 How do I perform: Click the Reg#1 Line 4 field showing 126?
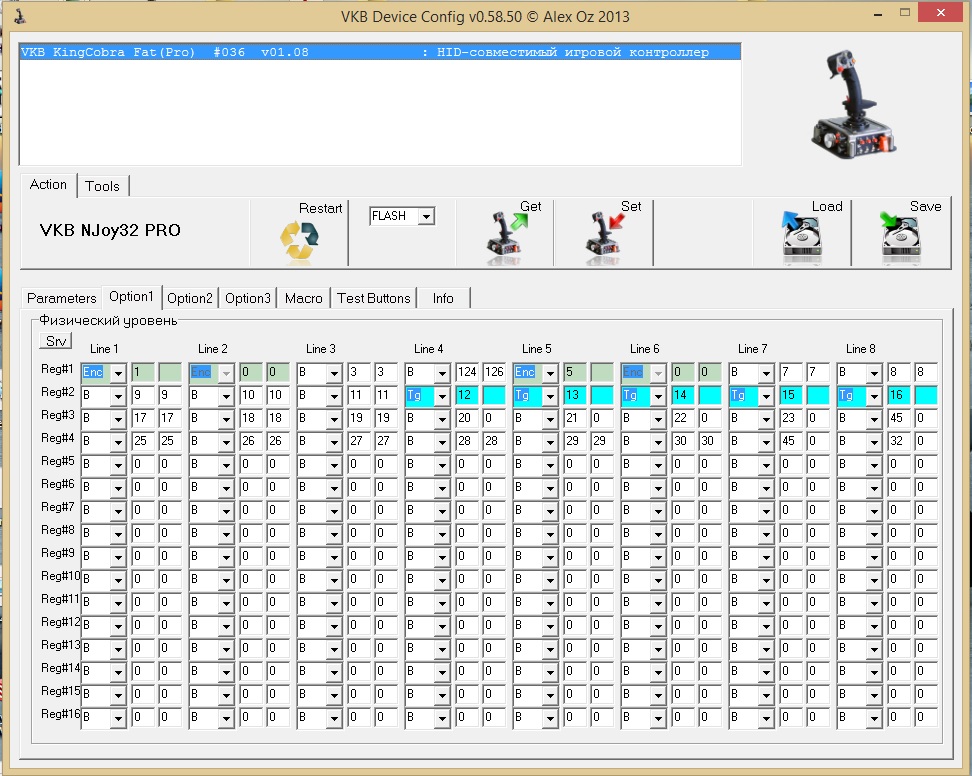[494, 372]
